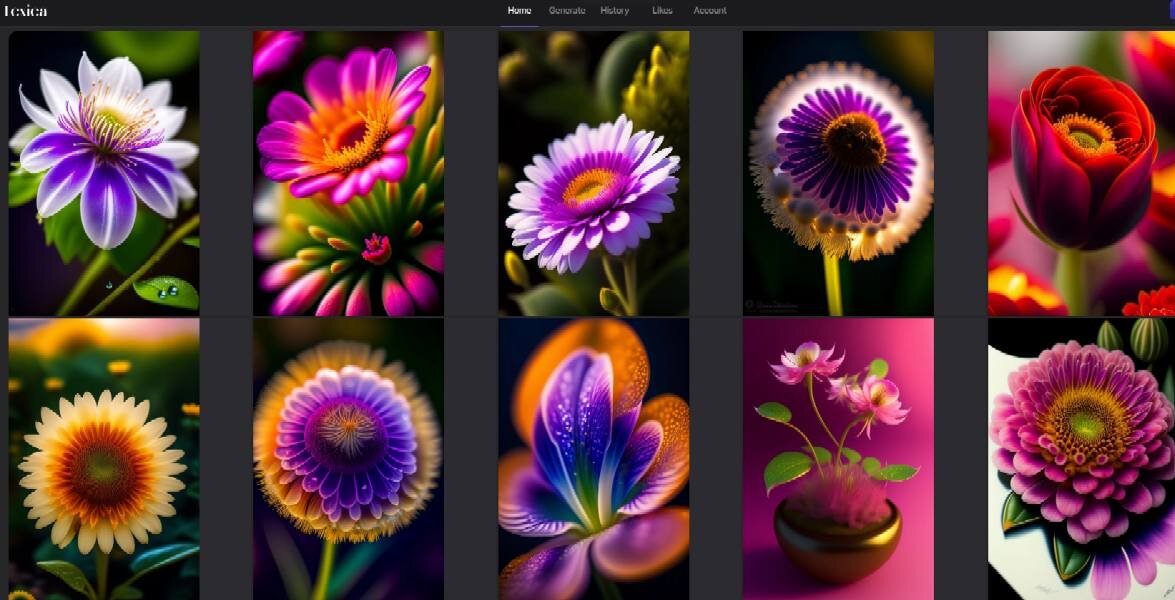Select the pink dahlia illustration
Viewport: 1175px width, 600px height.
pos(1081,459)
